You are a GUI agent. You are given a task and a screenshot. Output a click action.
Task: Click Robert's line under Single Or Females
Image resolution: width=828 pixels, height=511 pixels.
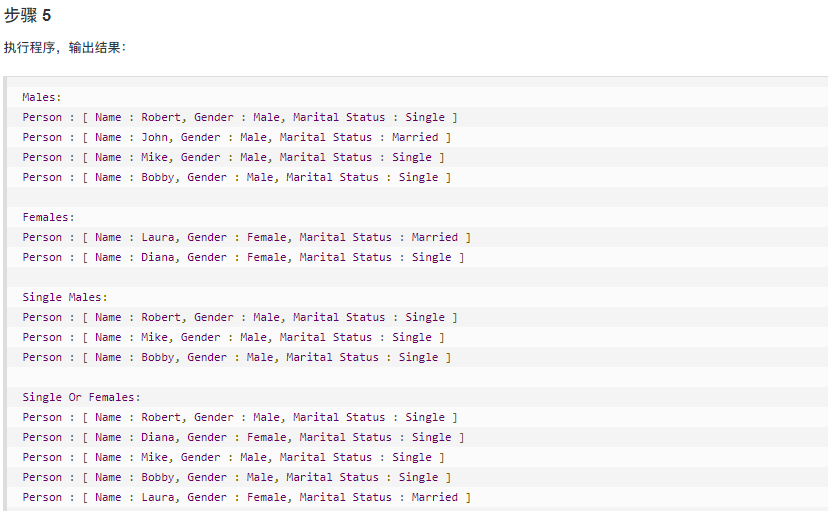pyautogui.click(x=240, y=417)
